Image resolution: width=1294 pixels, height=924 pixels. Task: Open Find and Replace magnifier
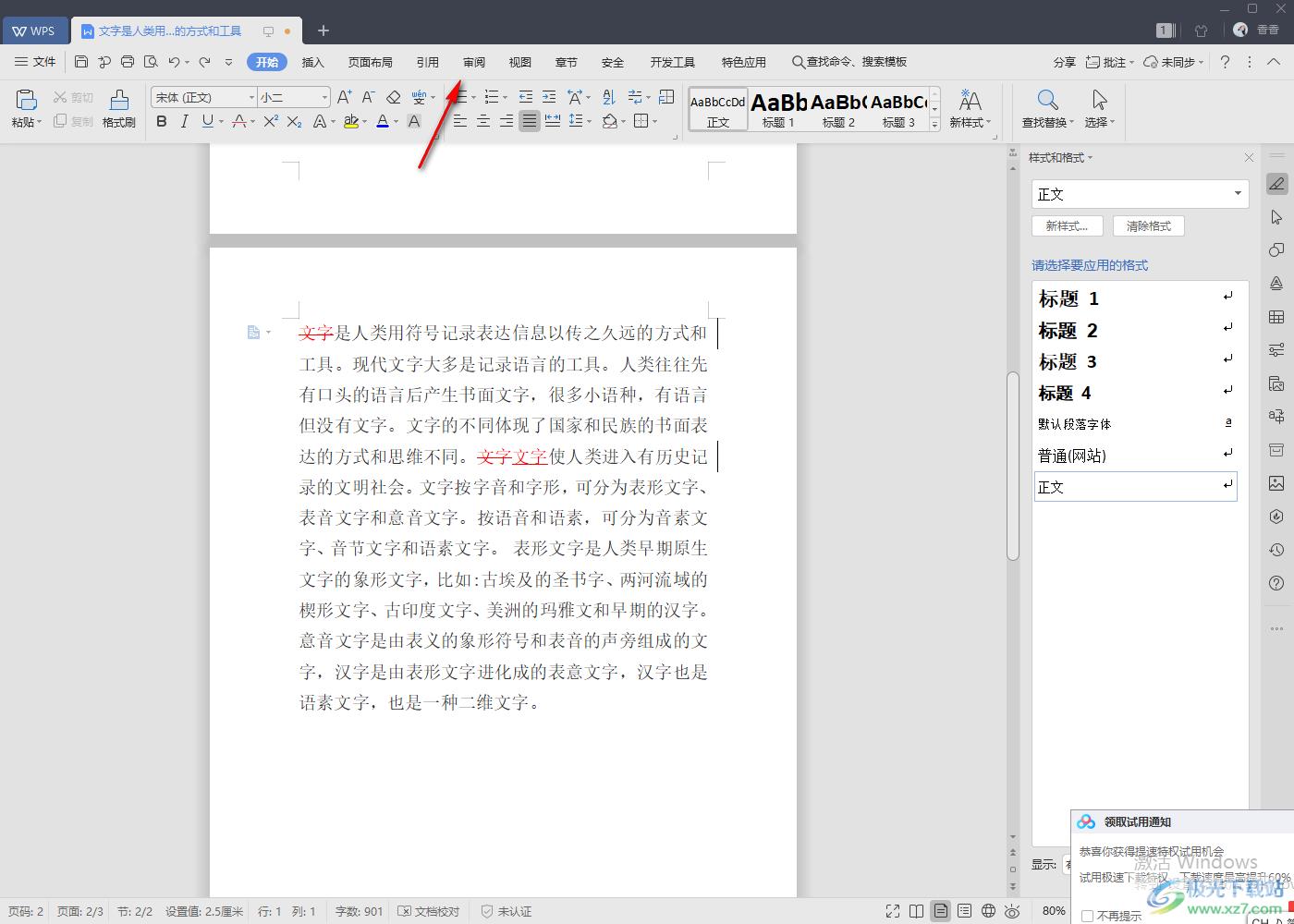point(1046,100)
